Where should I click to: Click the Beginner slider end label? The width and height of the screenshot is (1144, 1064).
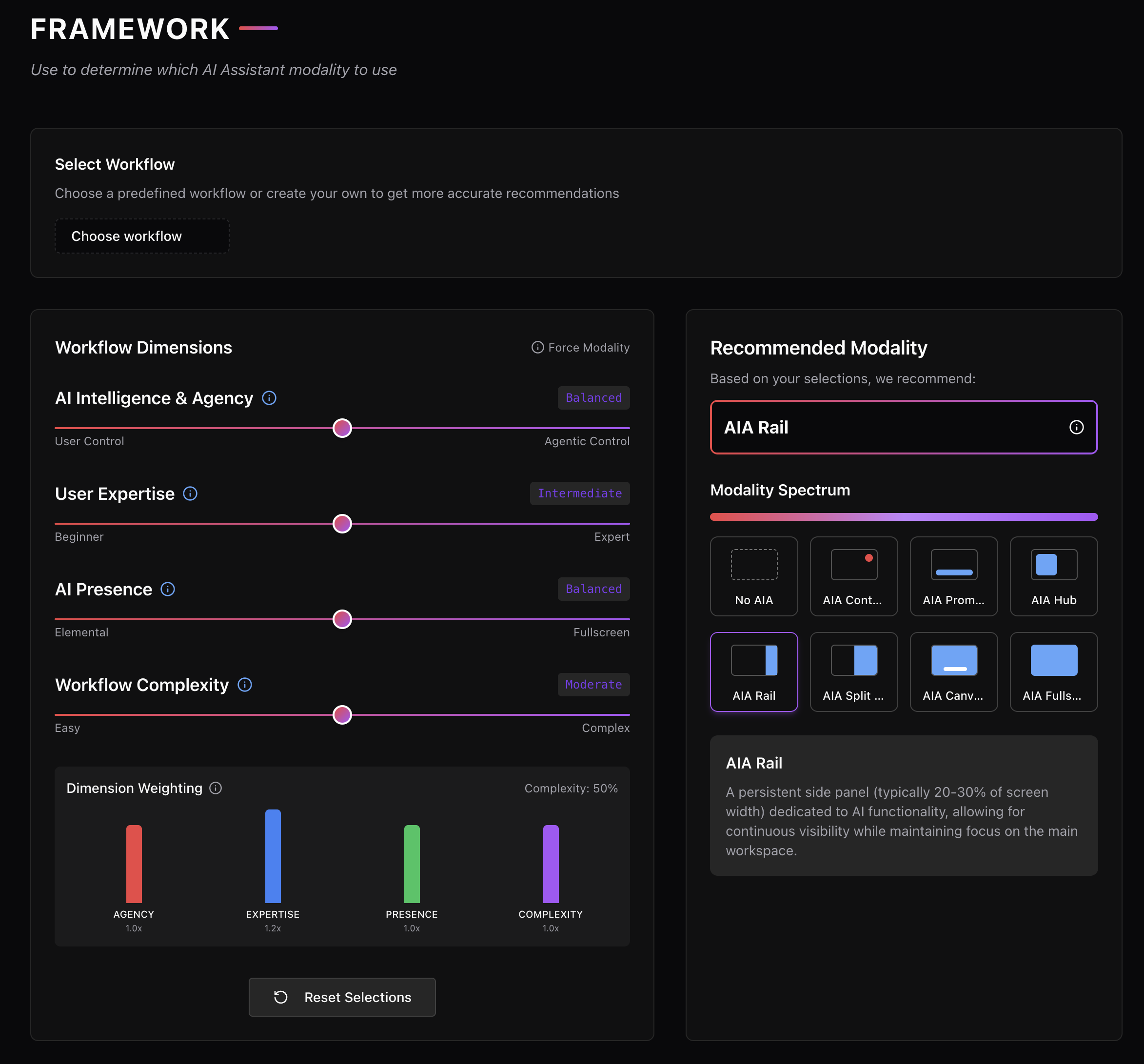(x=79, y=536)
